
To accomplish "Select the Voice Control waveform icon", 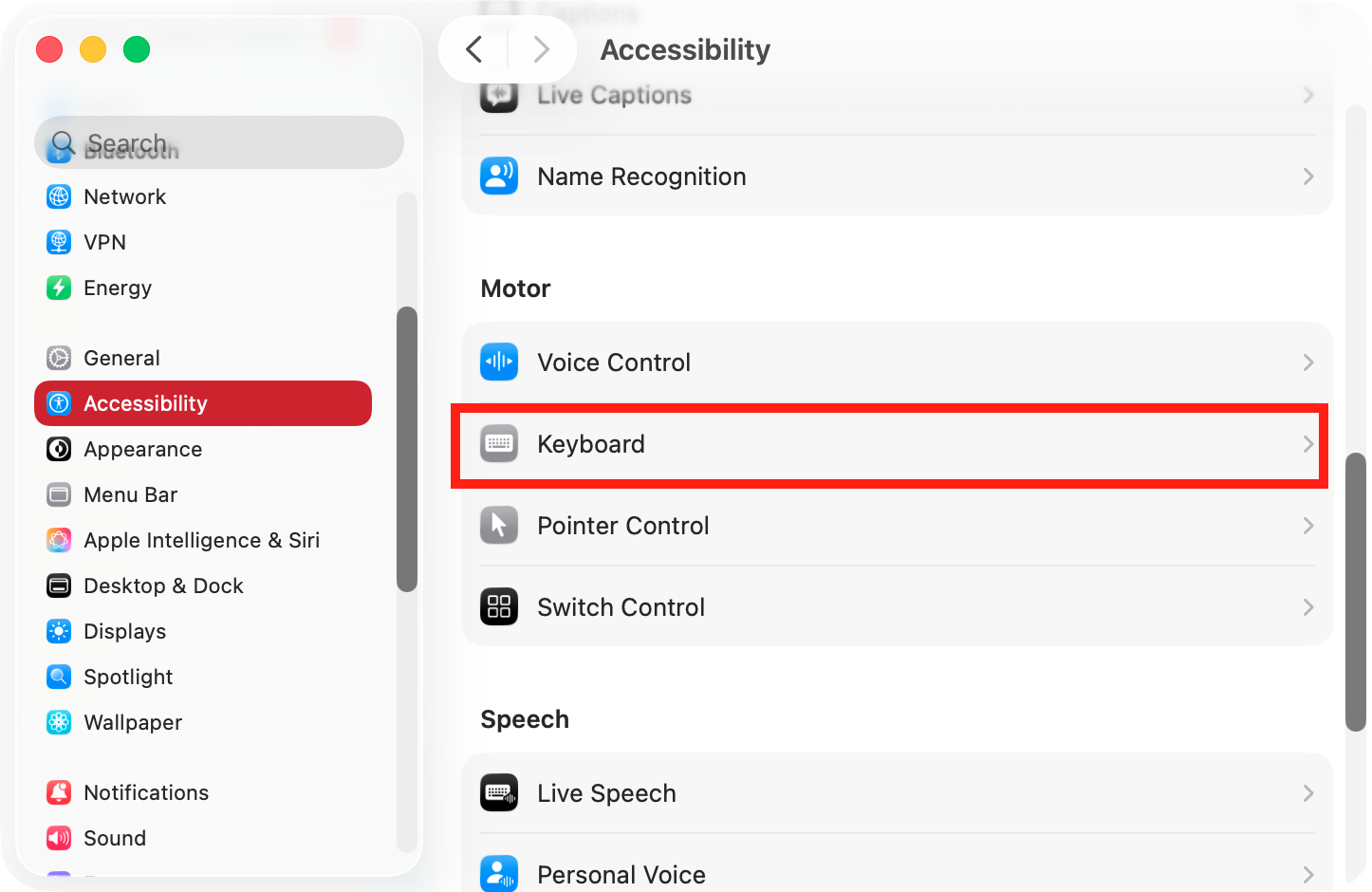I will (499, 362).
